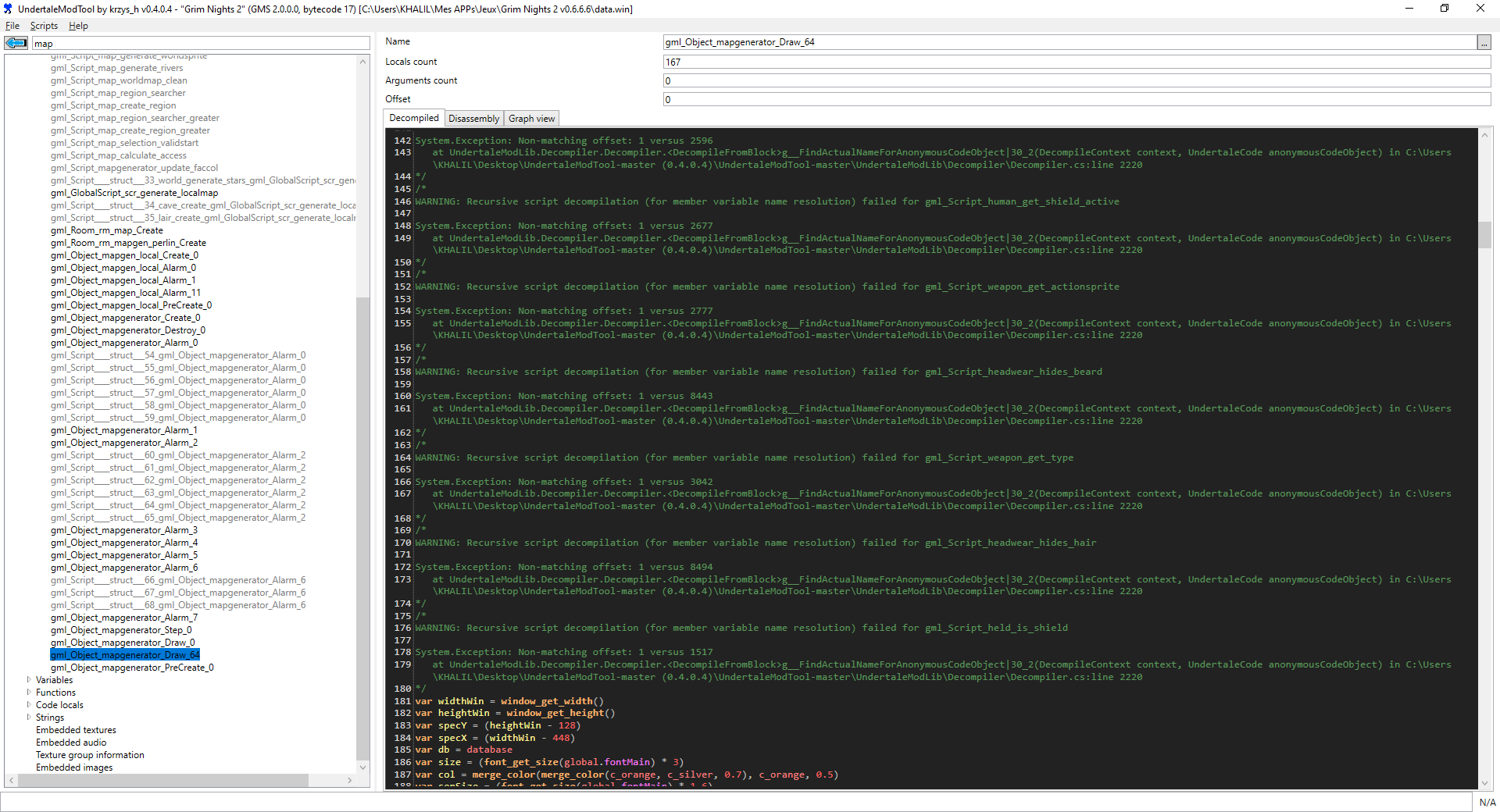Expand the Variables tree node
Image resolution: width=1500 pixels, height=812 pixels.
(29, 680)
